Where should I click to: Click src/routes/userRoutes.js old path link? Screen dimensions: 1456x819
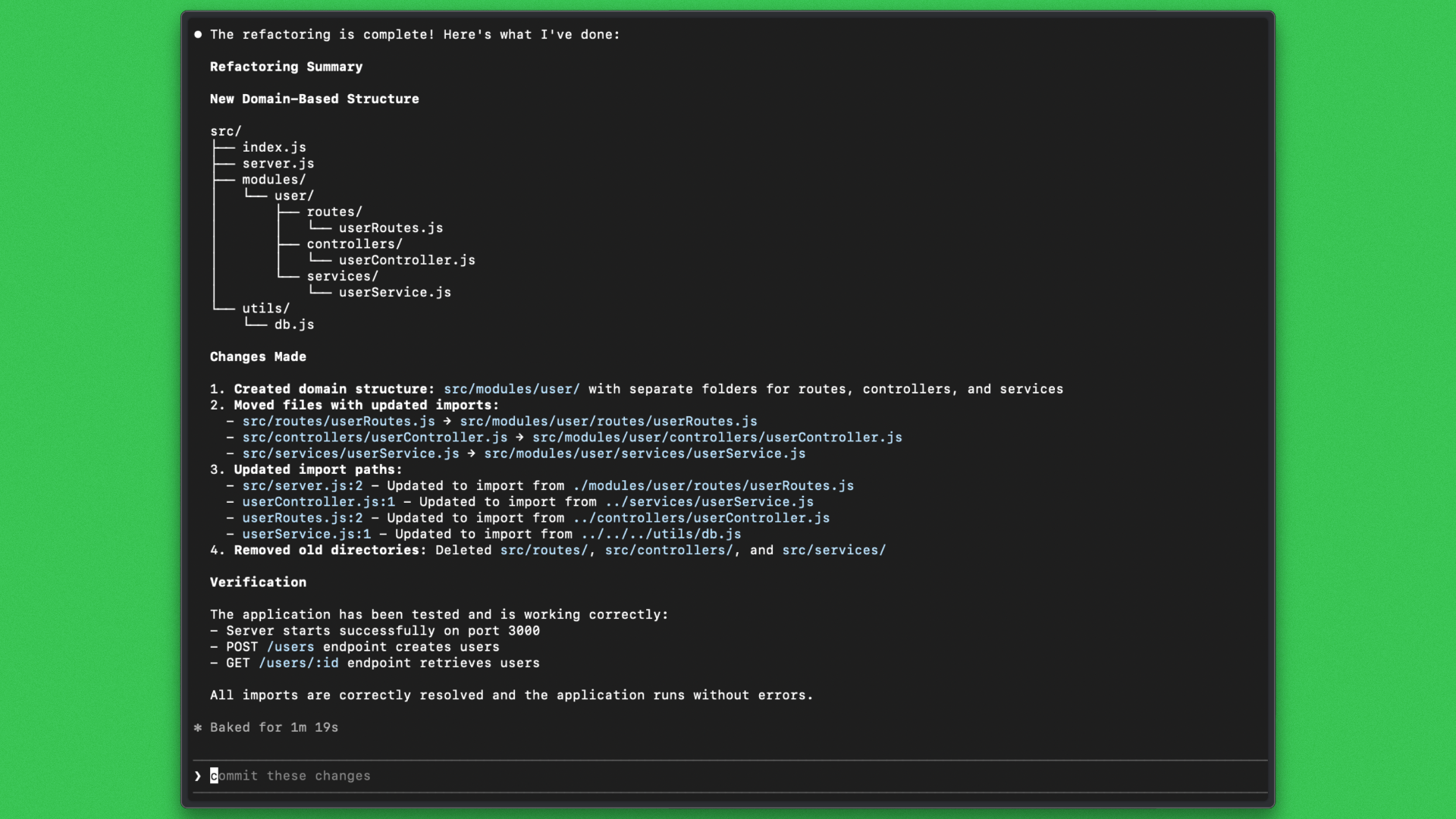(x=338, y=422)
